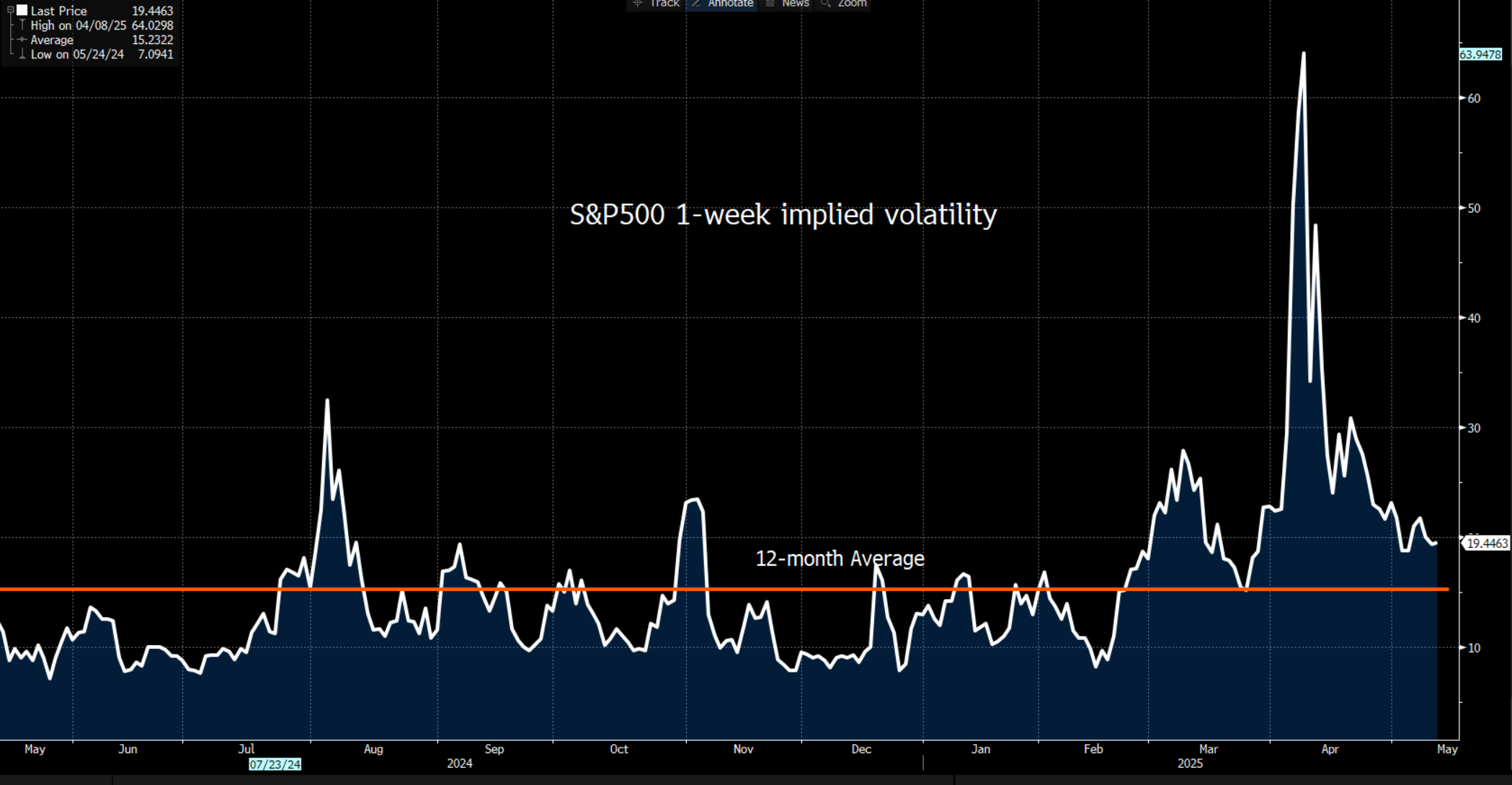Viewport: 1512px width, 785px height.
Task: Click the Jul label on the date axis
Action: click(246, 749)
